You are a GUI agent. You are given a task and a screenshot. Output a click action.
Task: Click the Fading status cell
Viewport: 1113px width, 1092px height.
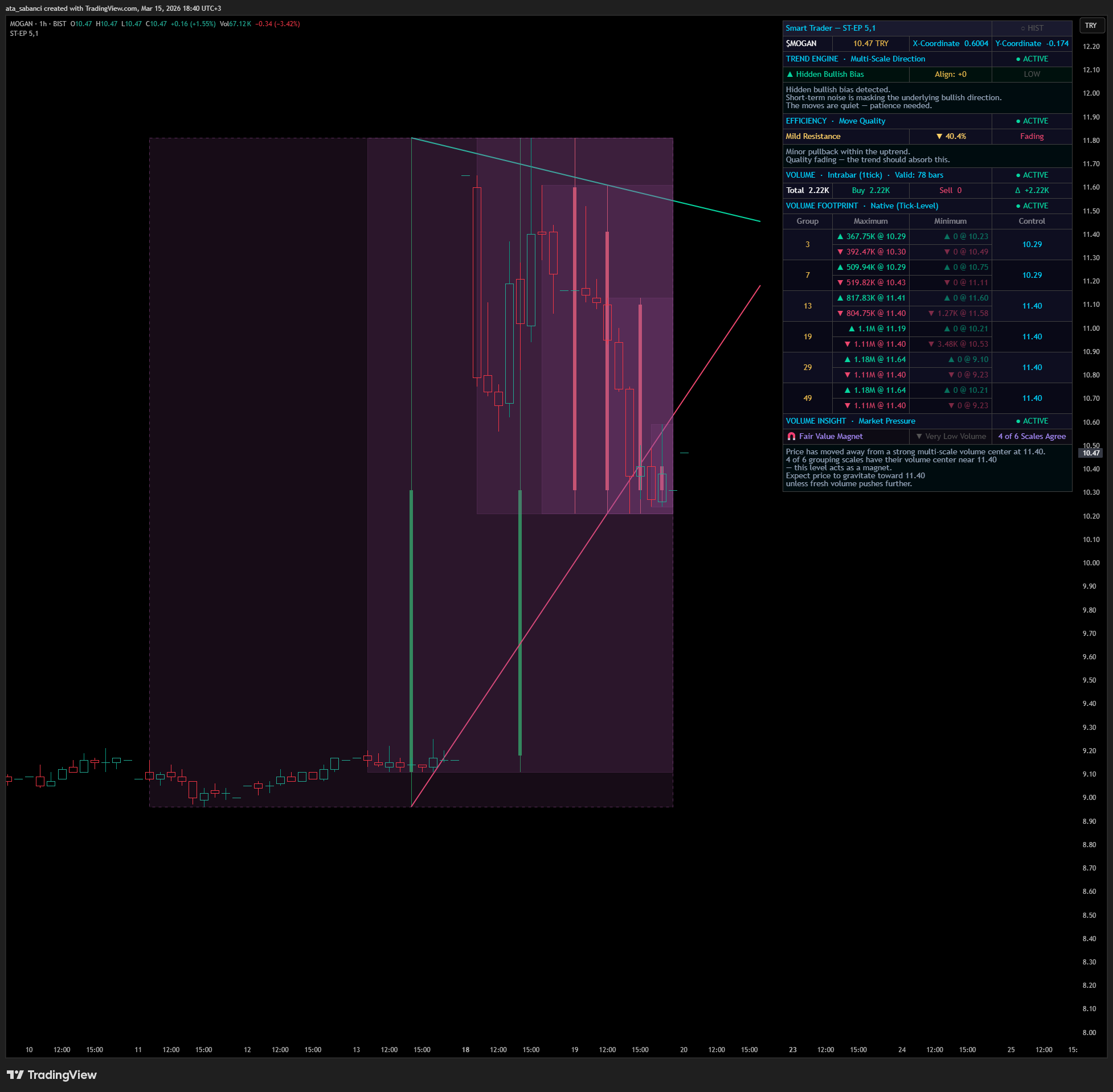[1032, 137]
